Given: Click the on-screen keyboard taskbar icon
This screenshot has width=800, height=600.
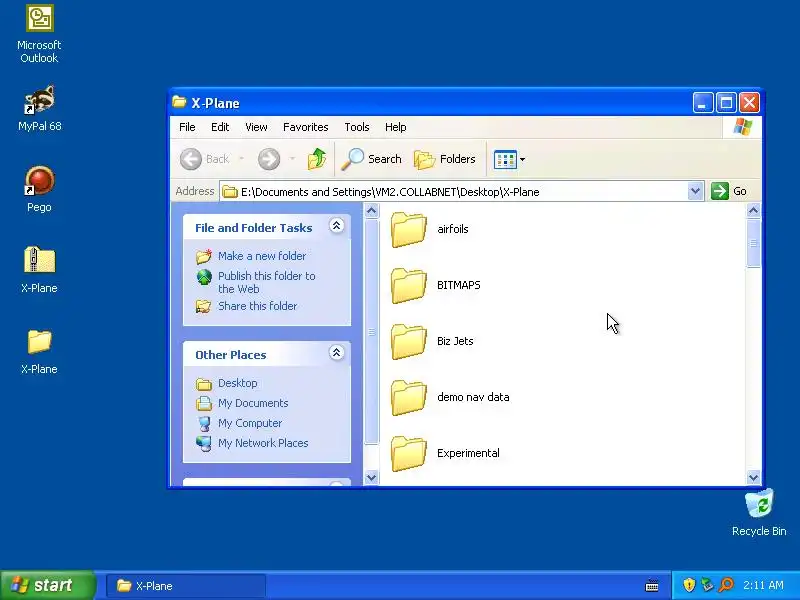Looking at the screenshot, I should click(652, 586).
